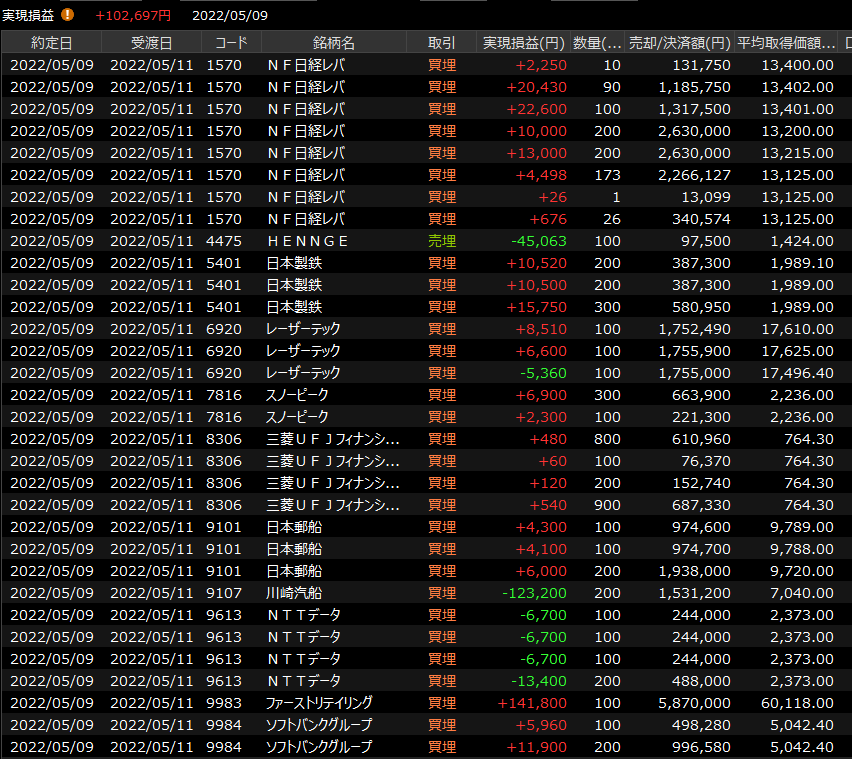This screenshot has width=852, height=759.
Task: Click the orange warning icon beside 実現損益
Action: [x=68, y=15]
